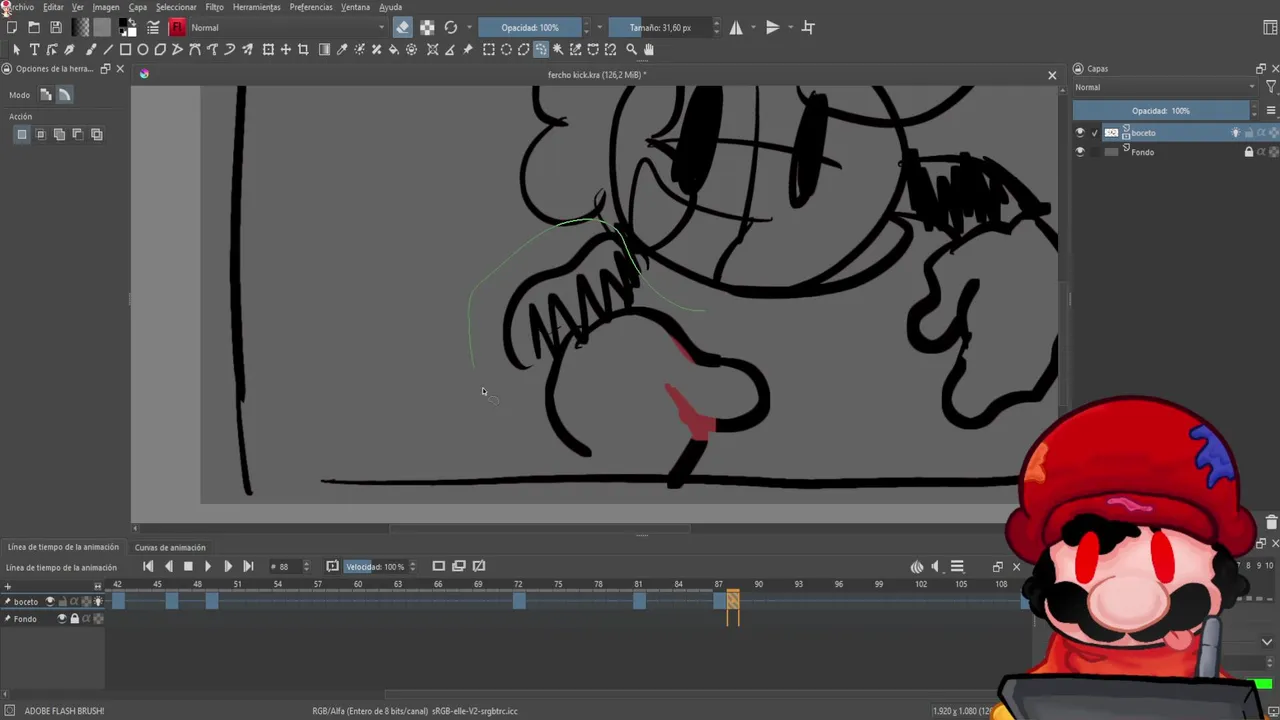1280x720 pixels.
Task: Jump to first frame of animation
Action: [148, 566]
